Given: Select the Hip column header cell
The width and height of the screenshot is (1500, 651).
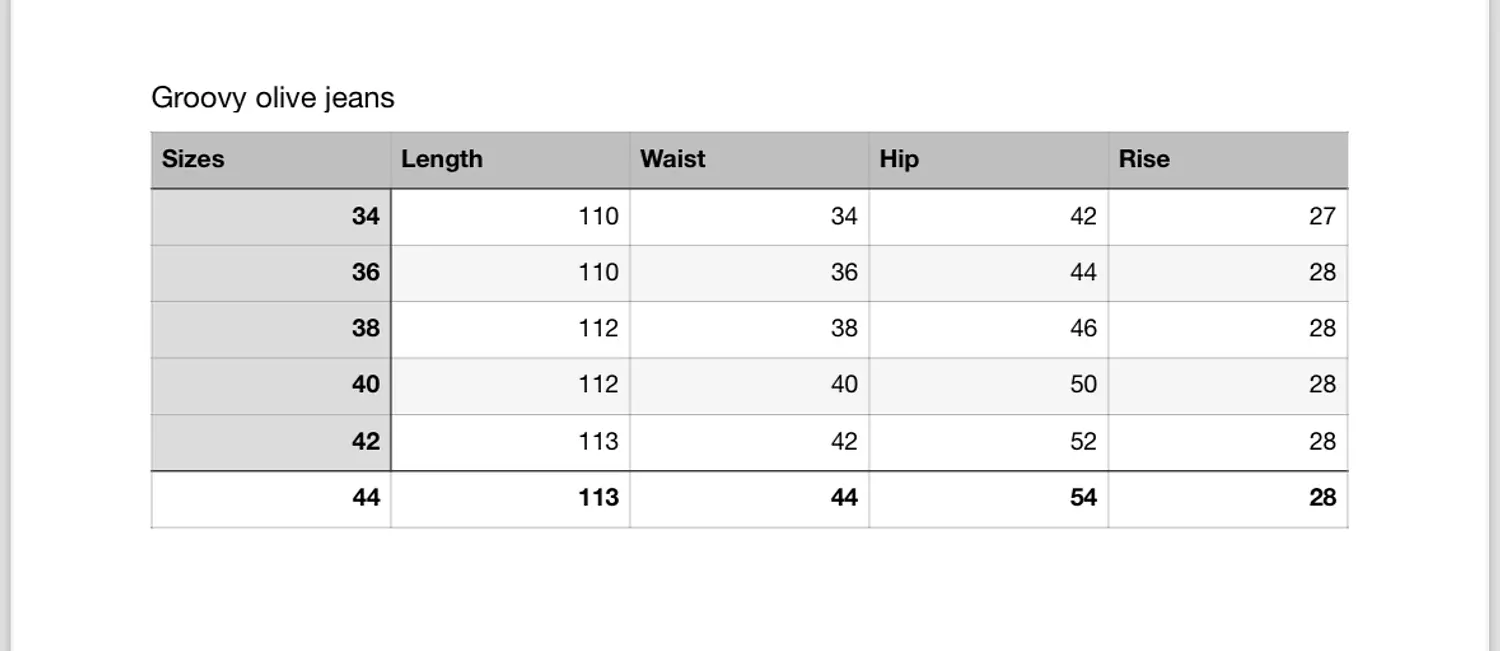Looking at the screenshot, I should [x=988, y=160].
